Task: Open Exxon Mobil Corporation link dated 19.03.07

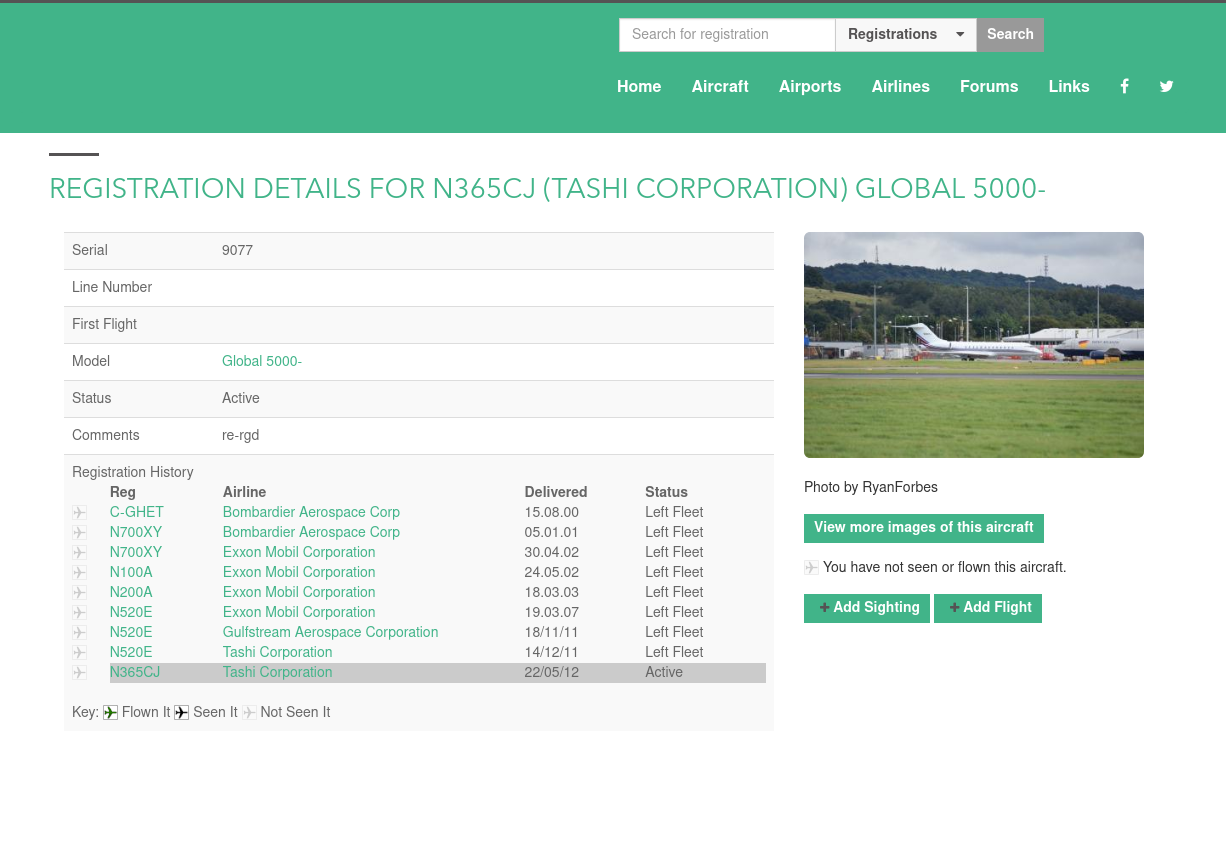Action: 299,612
